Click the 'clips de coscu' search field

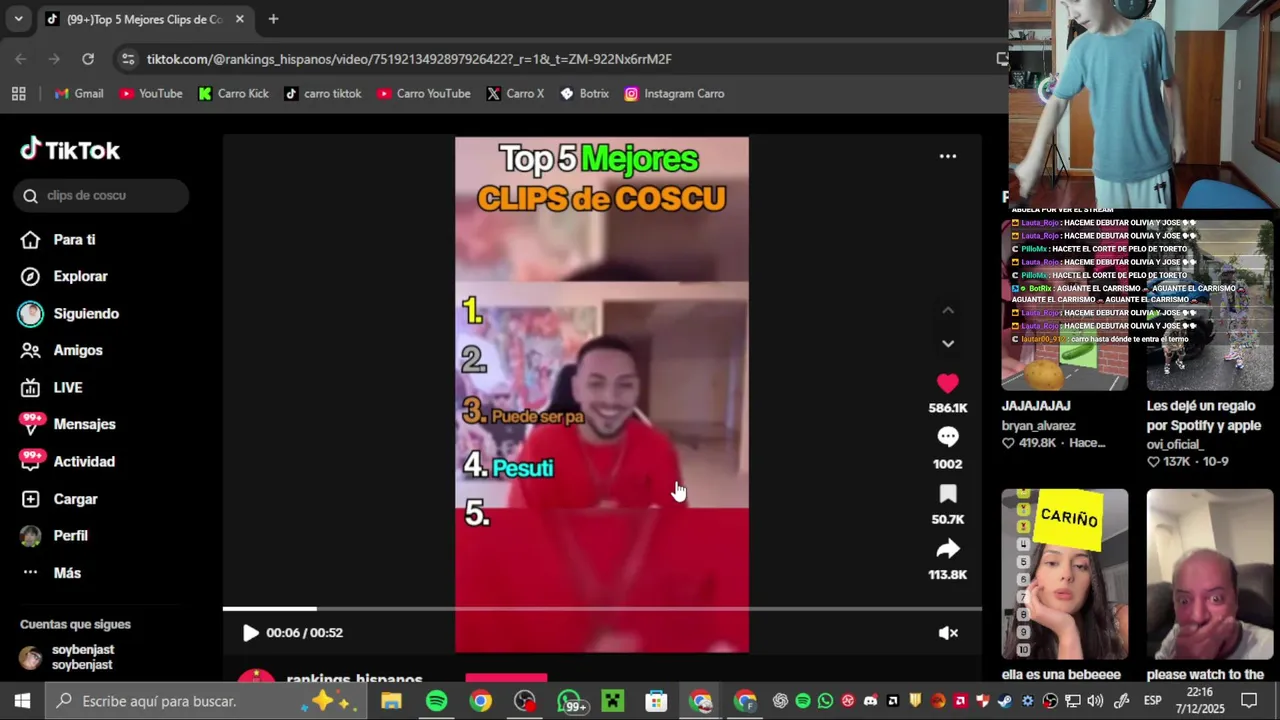[101, 195]
